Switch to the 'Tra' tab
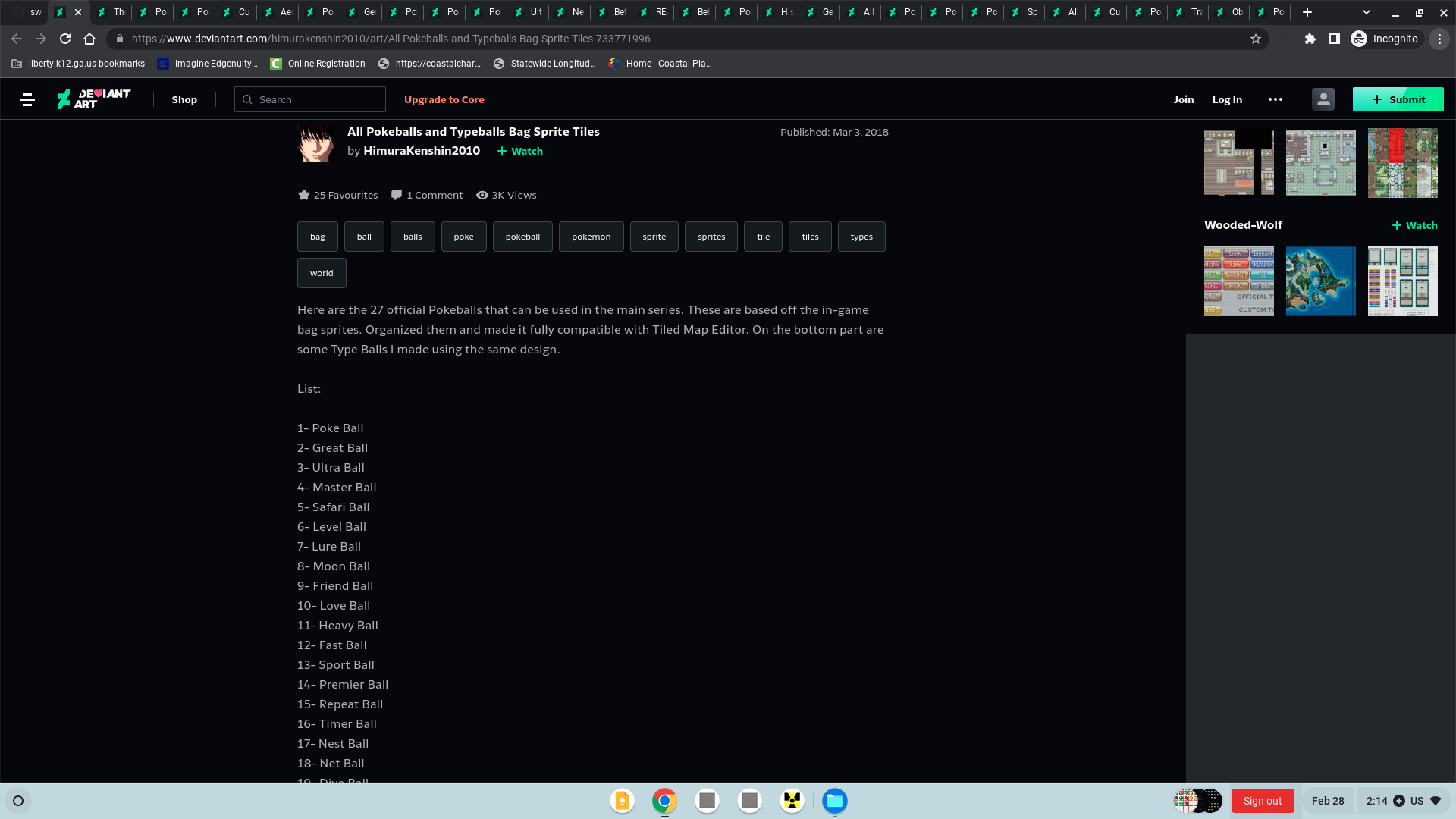Screen dimensions: 1456x819 point(1188,12)
